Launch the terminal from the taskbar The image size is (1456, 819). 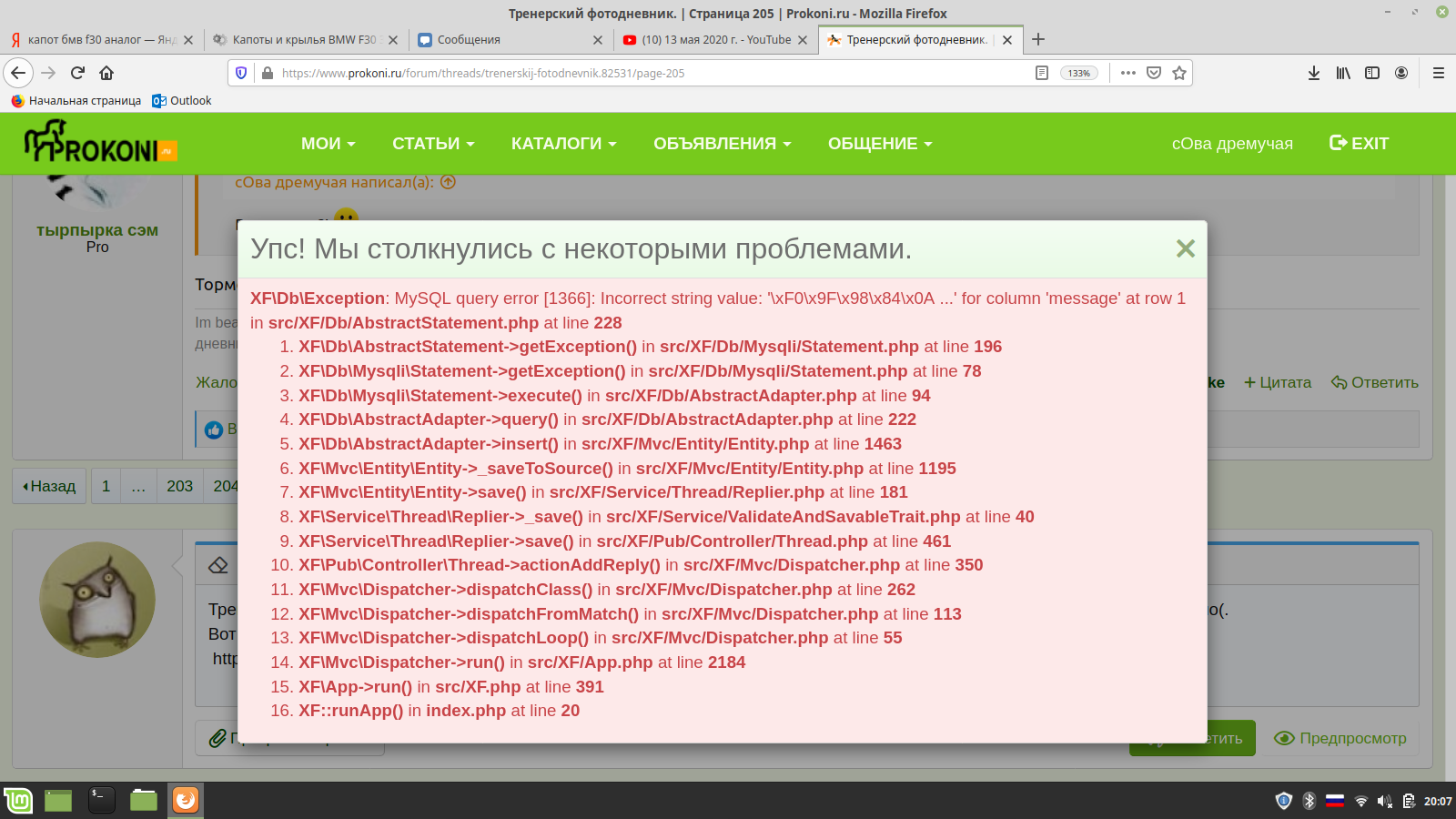(x=101, y=801)
